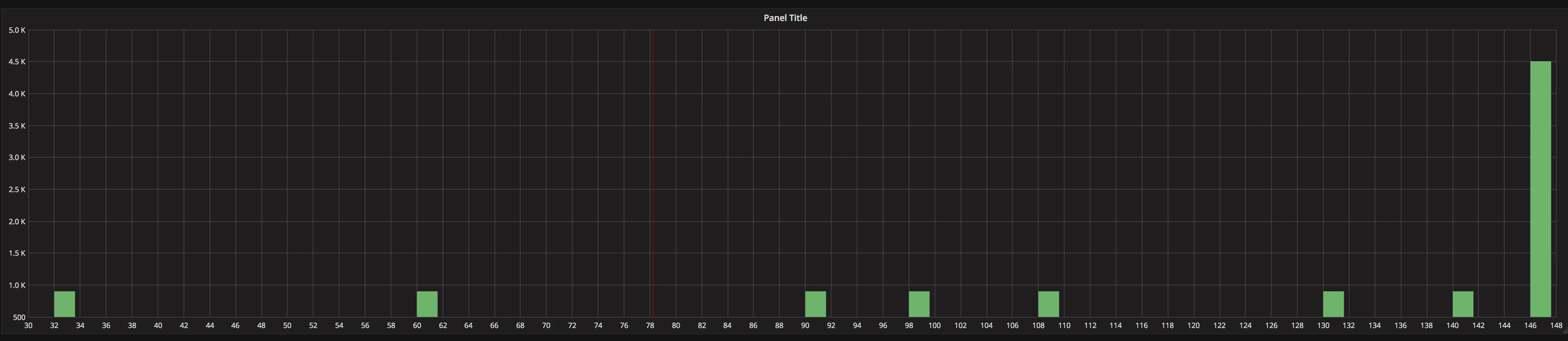Click the 5.0 K y-axis label
The width and height of the screenshot is (1568, 341).
click(17, 30)
